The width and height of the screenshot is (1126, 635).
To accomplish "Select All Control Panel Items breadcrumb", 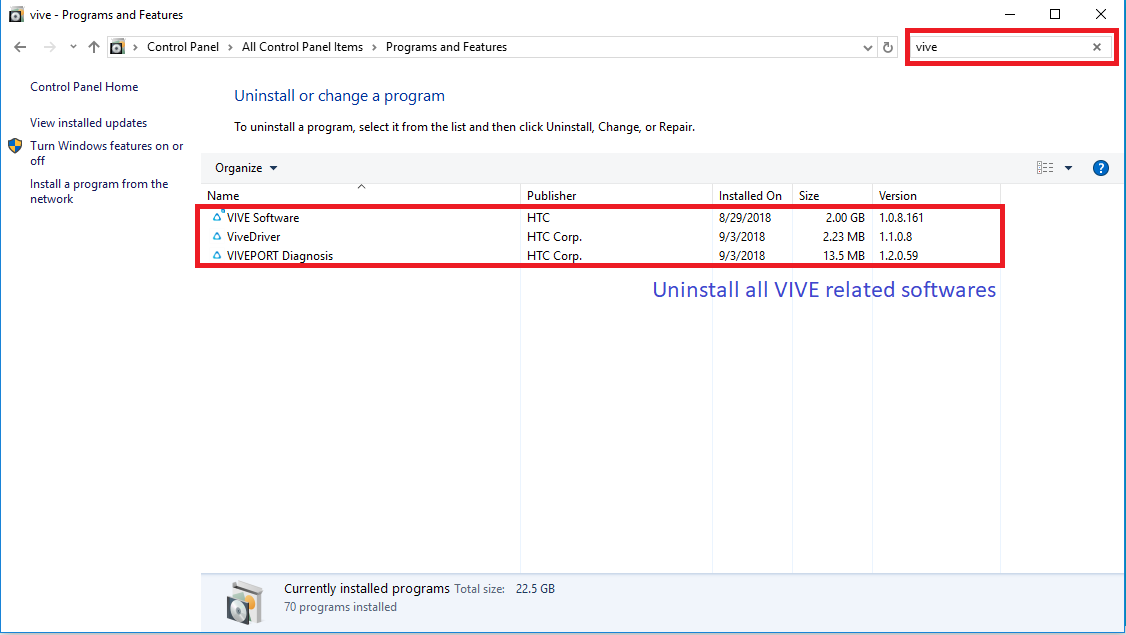I will [x=302, y=47].
